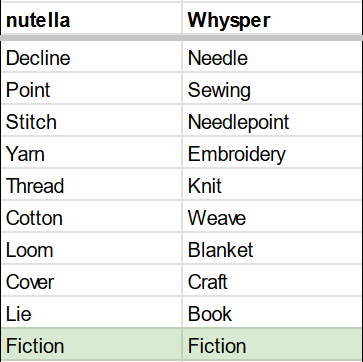Click the Thread cell
The width and height of the screenshot is (363, 362).
click(x=91, y=184)
